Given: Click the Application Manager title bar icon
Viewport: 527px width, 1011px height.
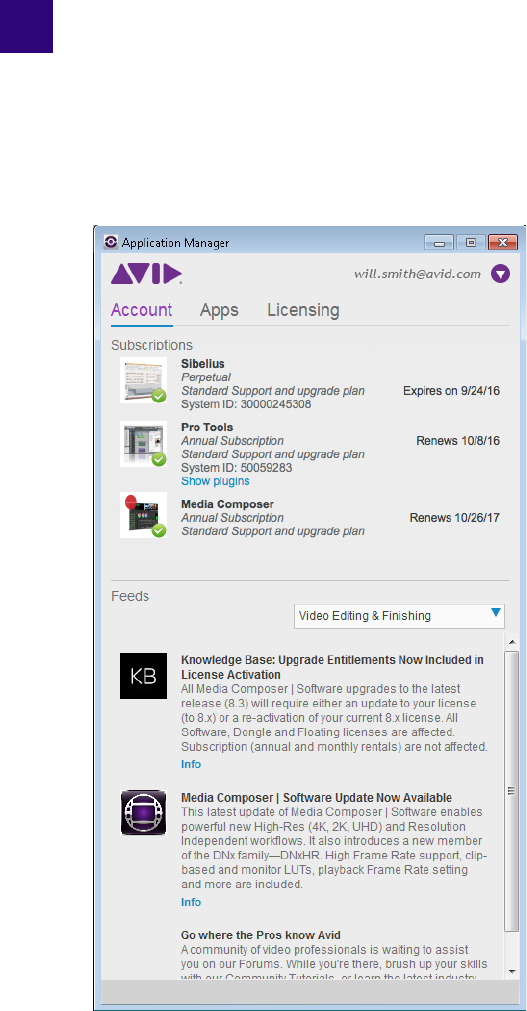Looking at the screenshot, I should 111,242.
